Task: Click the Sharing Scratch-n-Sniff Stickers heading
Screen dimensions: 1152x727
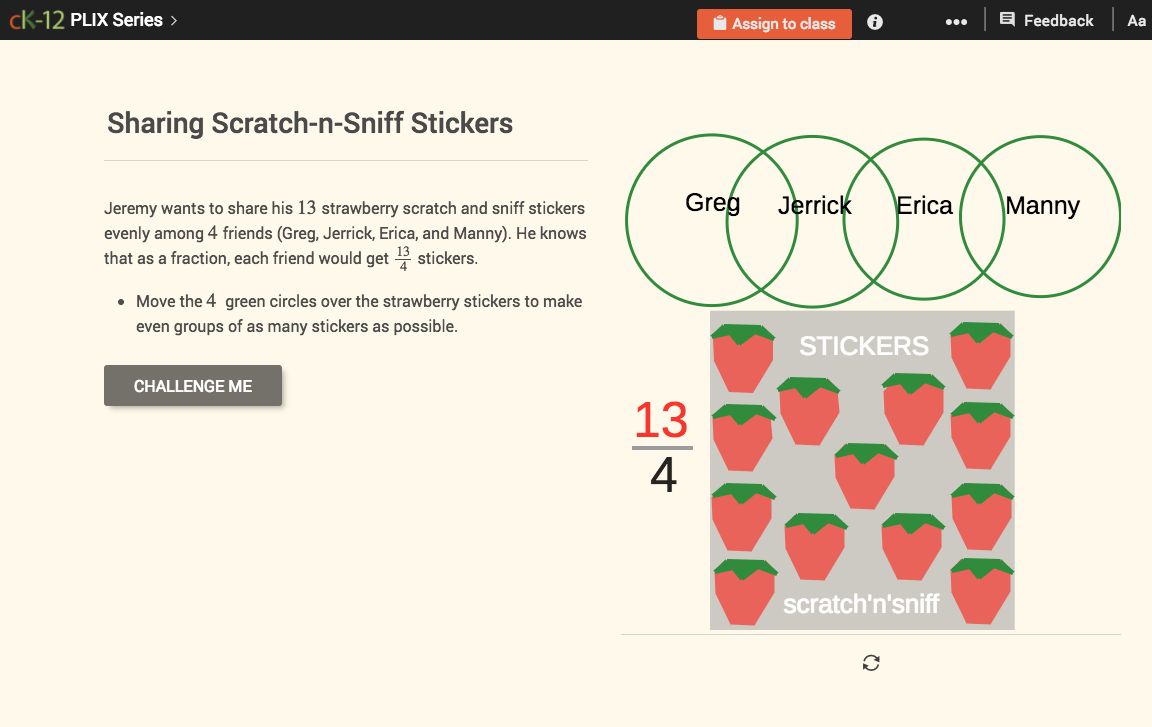Action: 310,123
